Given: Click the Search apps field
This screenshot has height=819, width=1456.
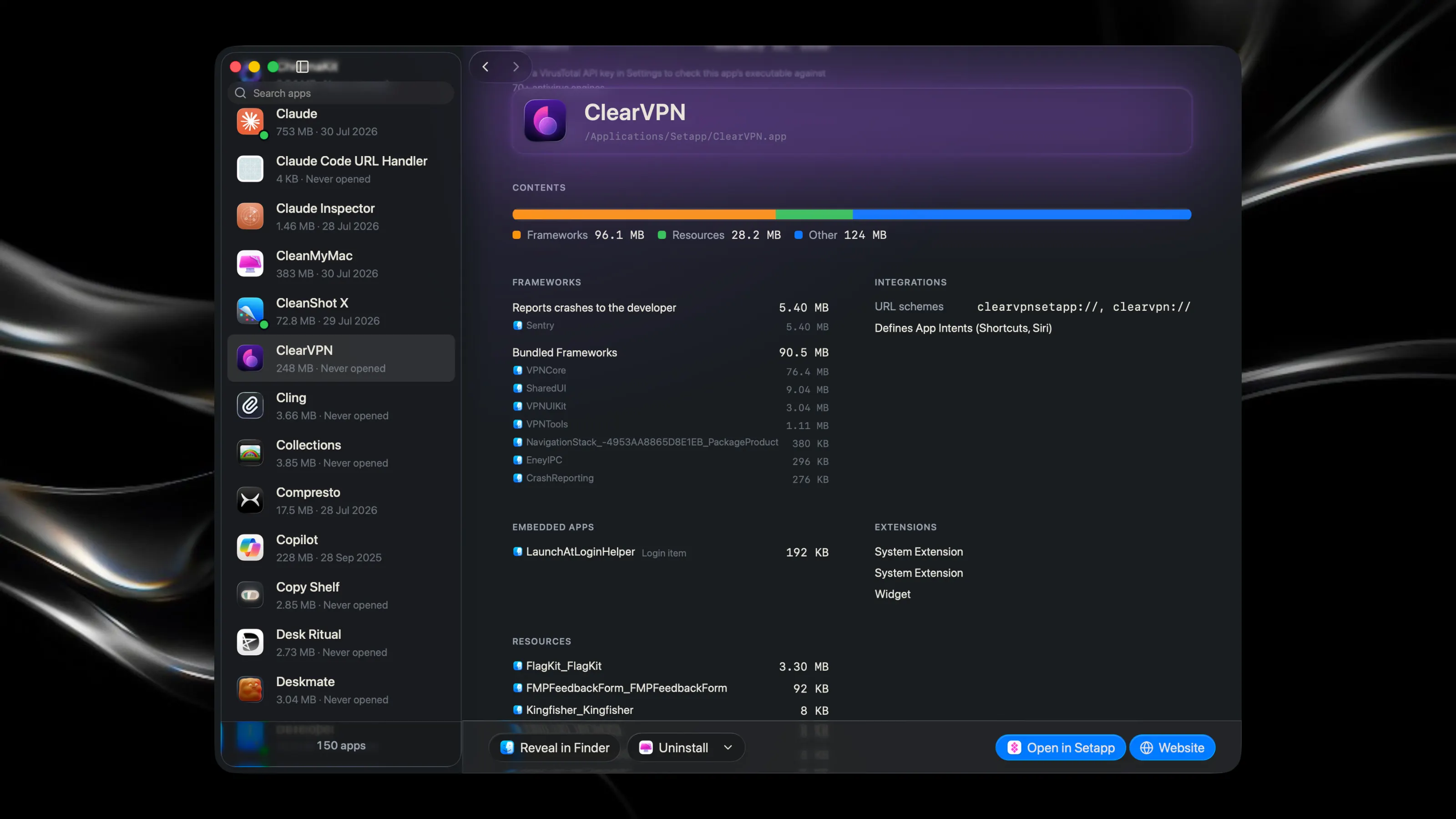Looking at the screenshot, I should (341, 93).
